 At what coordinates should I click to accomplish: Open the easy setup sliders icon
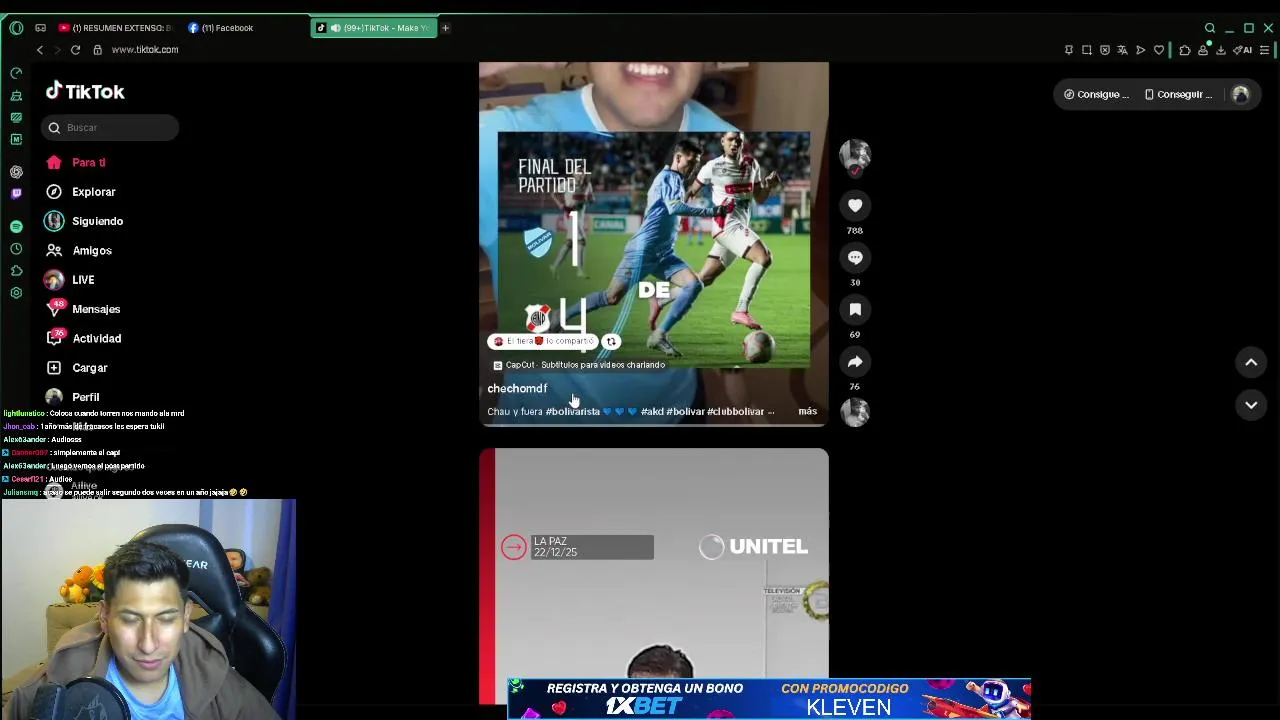1265,50
